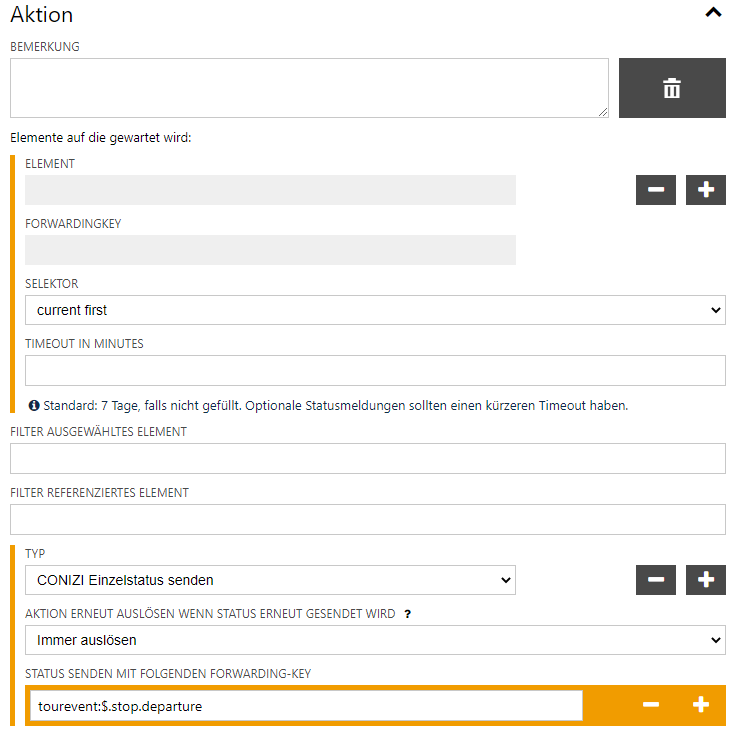
Task: Click minus icon beside Typ dropdown
Action: coord(655,580)
